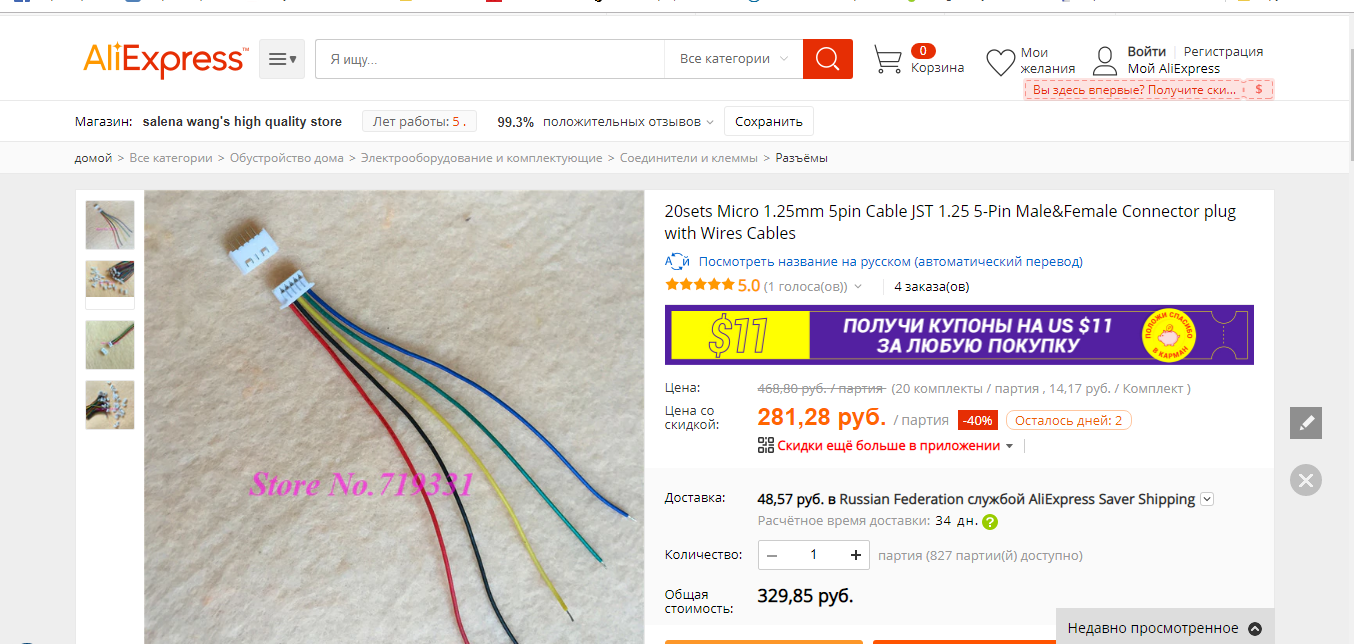Click the green delivery help question icon
Image resolution: width=1354 pixels, height=644 pixels.
click(990, 522)
